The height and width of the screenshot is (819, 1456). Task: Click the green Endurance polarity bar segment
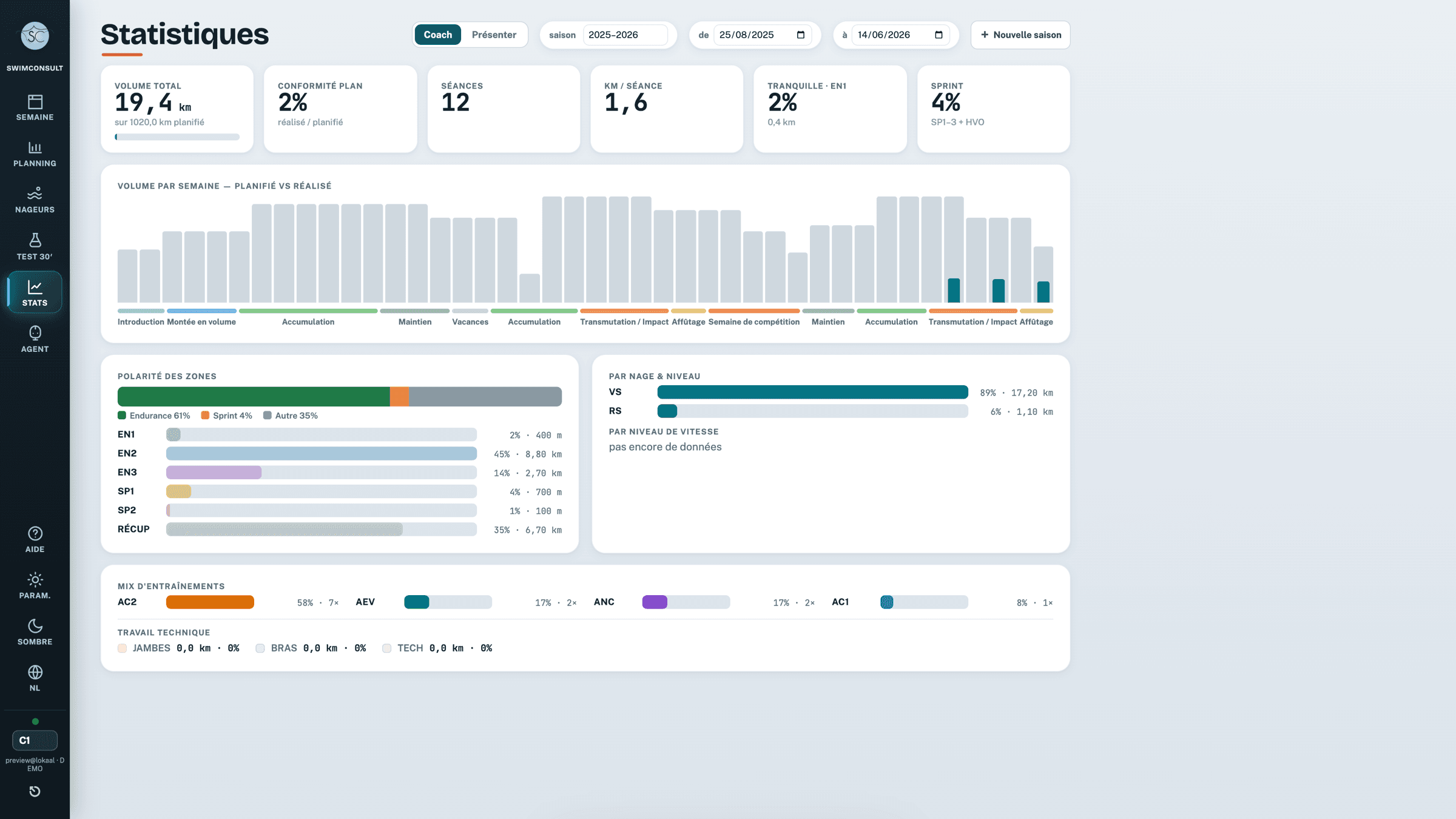[254, 397]
